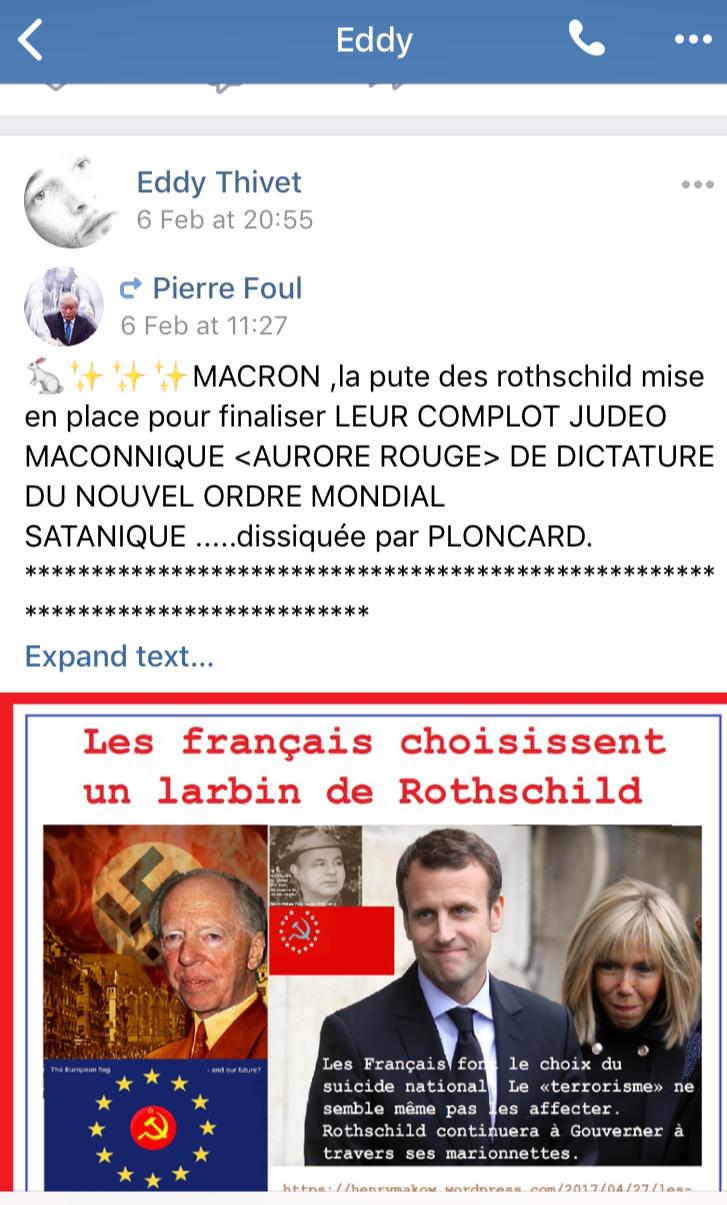The image size is (727, 1205).
Task: Visit Eddy Thivet's profile via name link
Action: click(219, 182)
